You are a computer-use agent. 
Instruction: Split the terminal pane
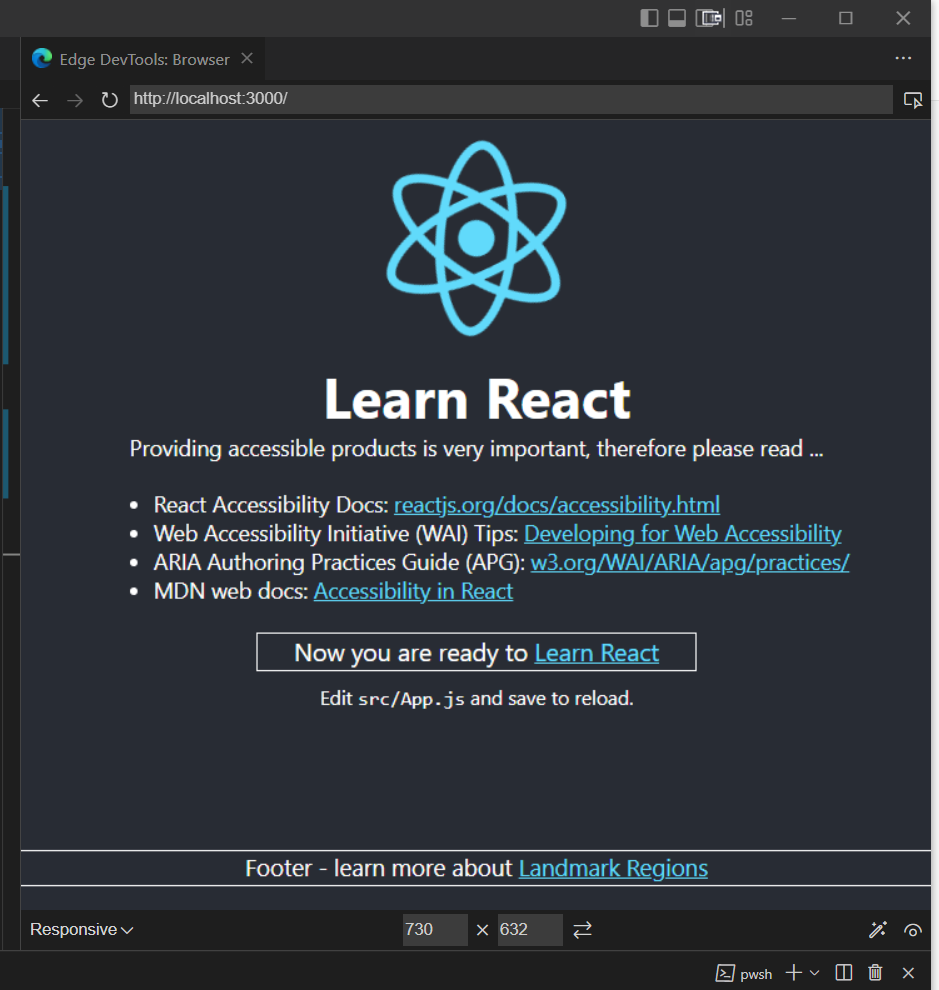click(844, 973)
